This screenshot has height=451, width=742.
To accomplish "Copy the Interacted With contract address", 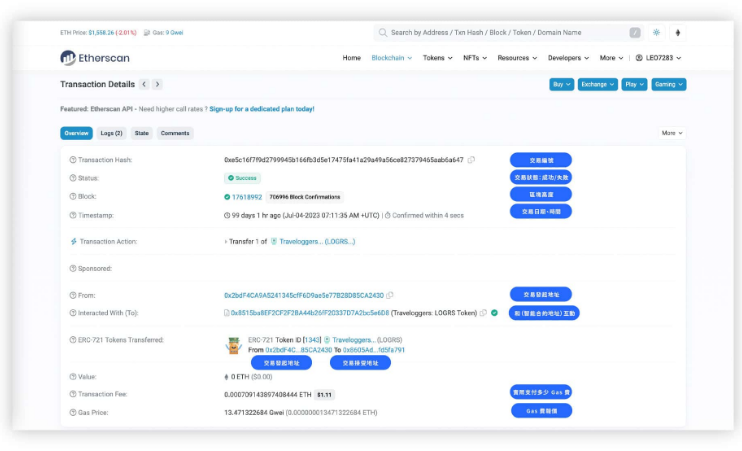I will [x=483, y=313].
